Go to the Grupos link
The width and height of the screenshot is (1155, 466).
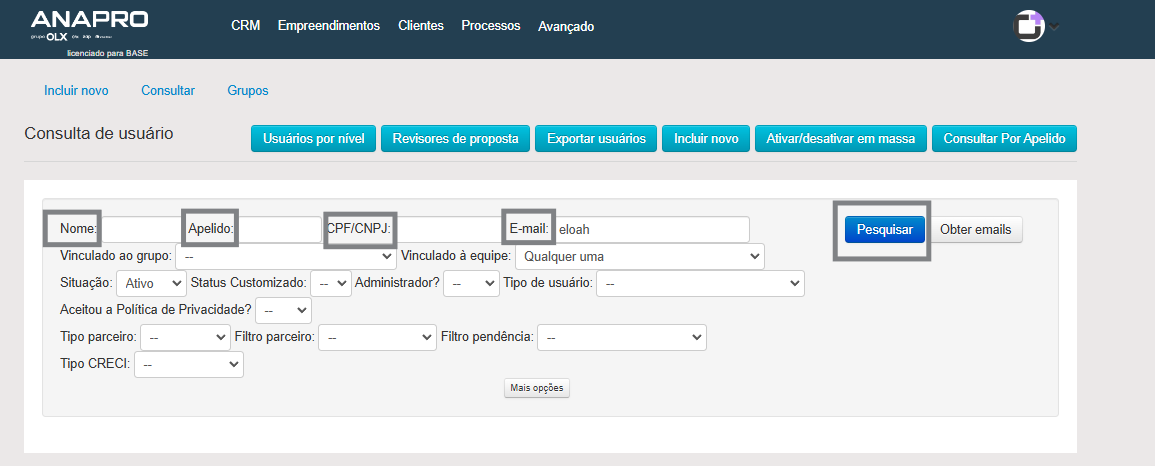(248, 91)
